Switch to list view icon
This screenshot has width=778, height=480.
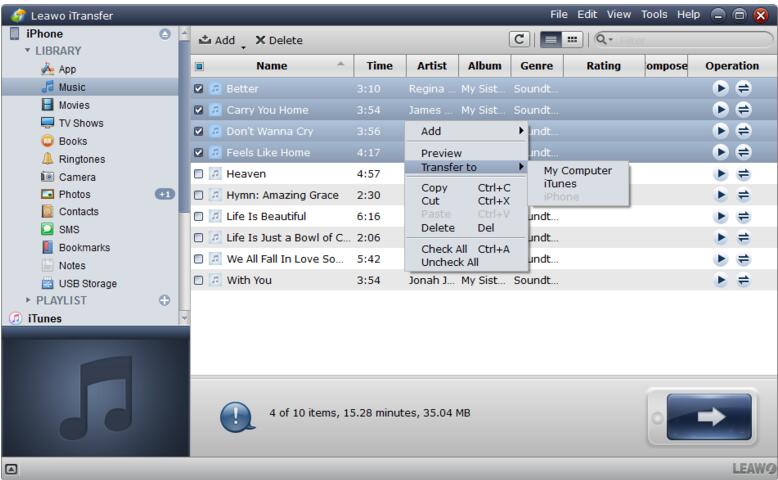click(550, 40)
